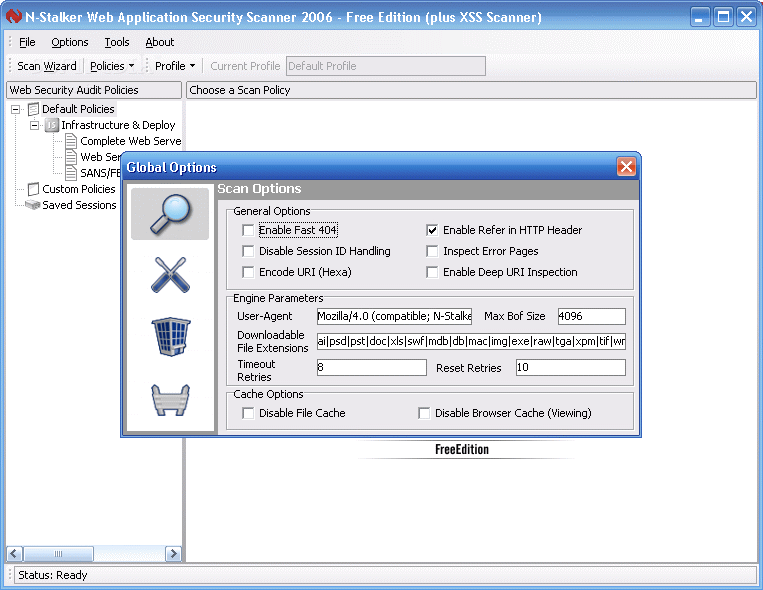Open the About menu
763x590 pixels.
pyautogui.click(x=160, y=42)
